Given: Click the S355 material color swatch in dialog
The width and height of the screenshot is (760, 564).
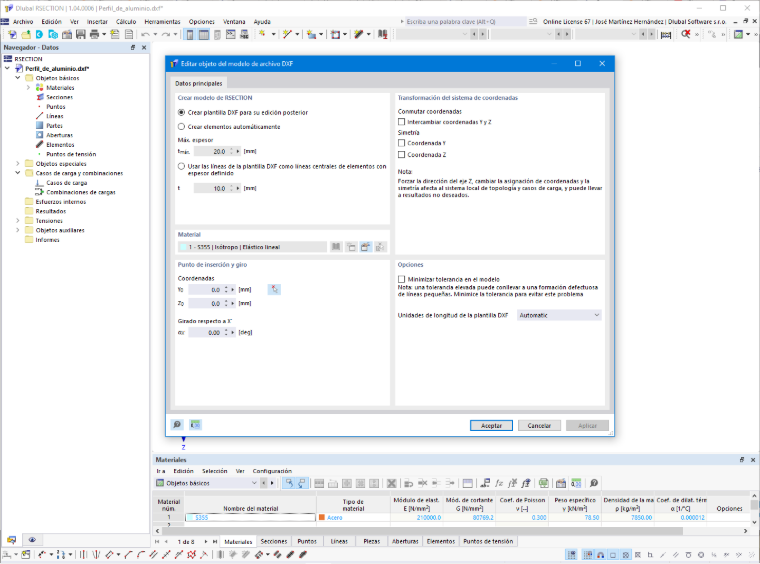Looking at the screenshot, I should pos(183,247).
